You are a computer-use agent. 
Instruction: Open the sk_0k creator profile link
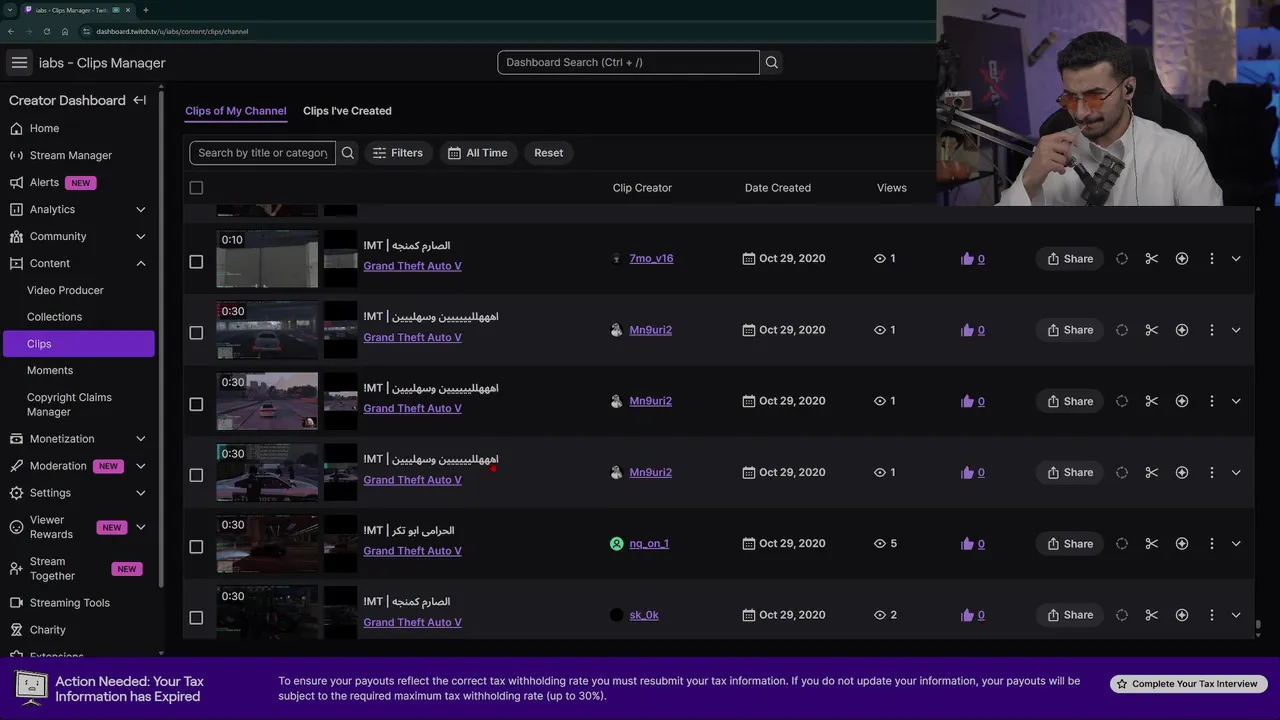point(644,615)
